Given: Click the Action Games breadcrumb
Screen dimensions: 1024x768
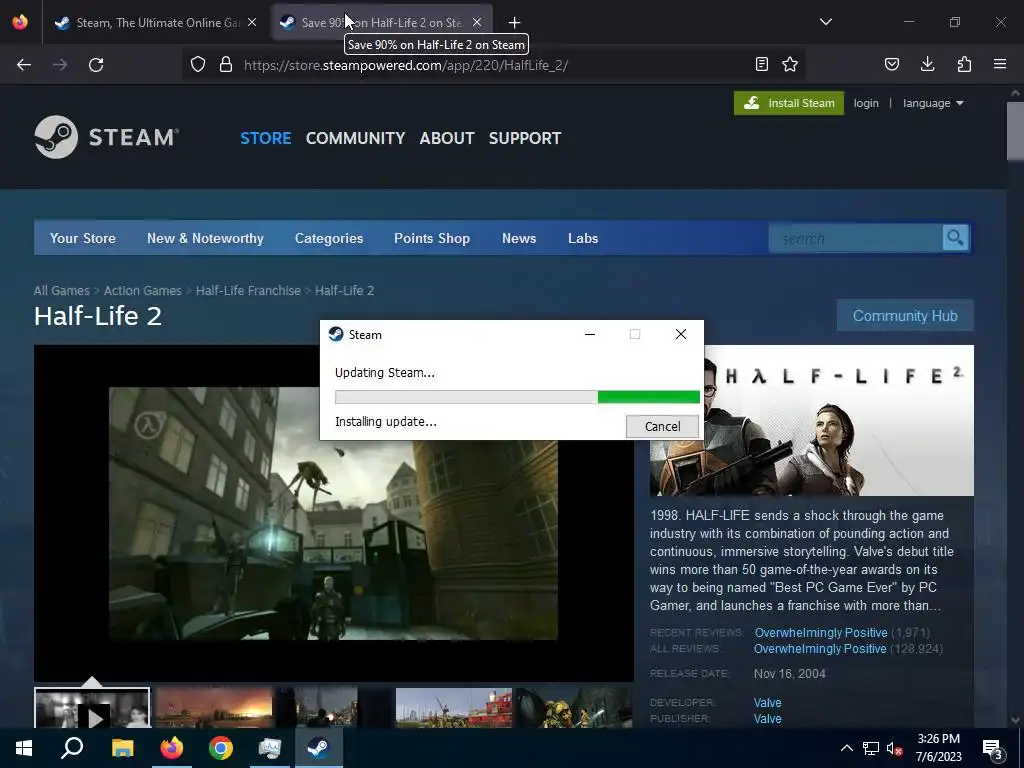Looking at the screenshot, I should [142, 291].
